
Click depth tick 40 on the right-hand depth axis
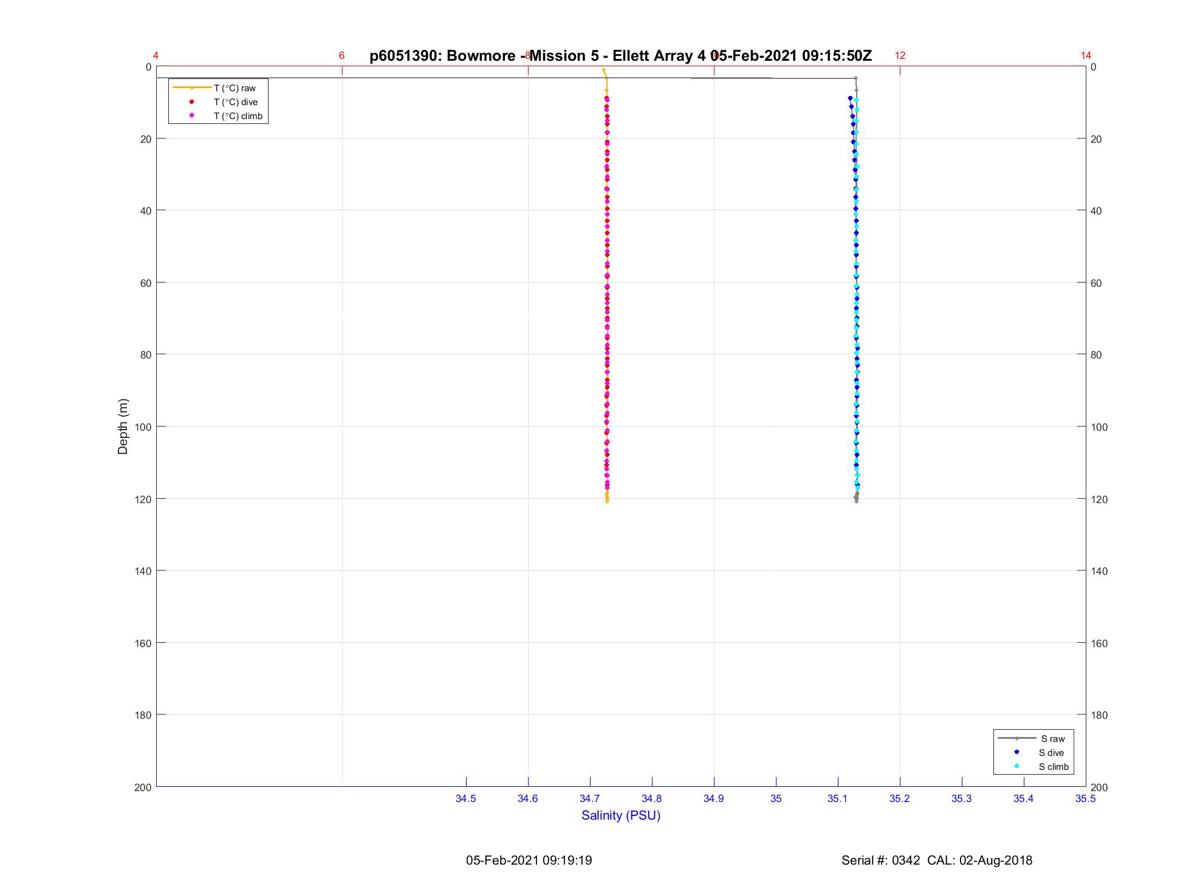1096,211
